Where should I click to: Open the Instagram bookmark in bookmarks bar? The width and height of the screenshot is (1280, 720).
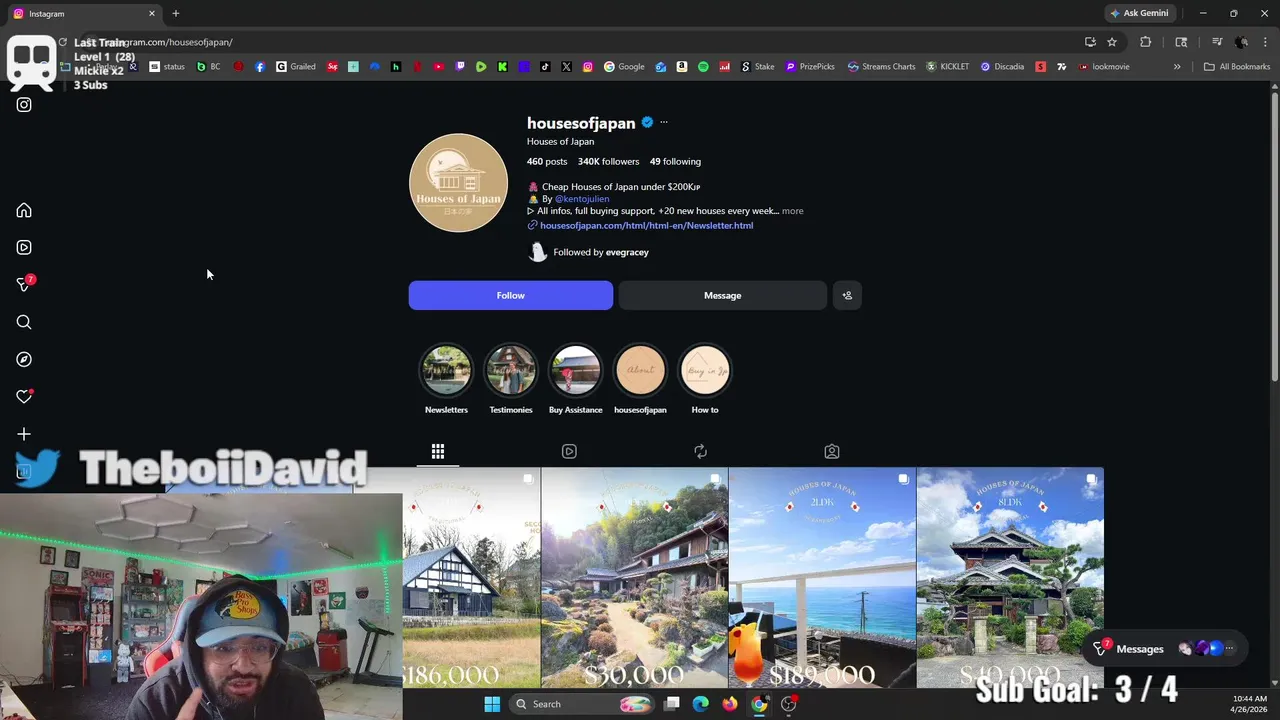click(x=587, y=67)
